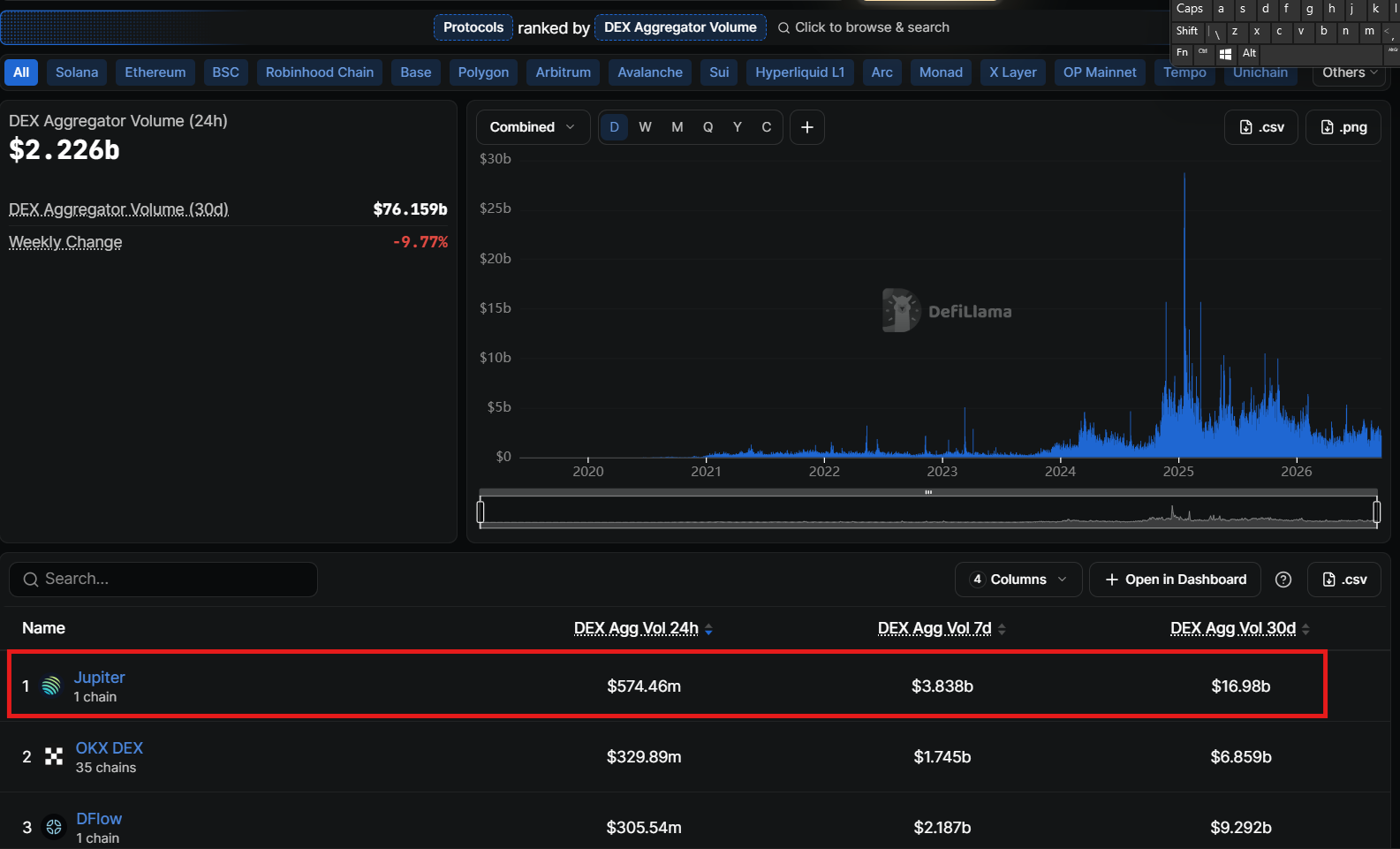Click the Caps key on on-screen keyboard

coord(1190,9)
